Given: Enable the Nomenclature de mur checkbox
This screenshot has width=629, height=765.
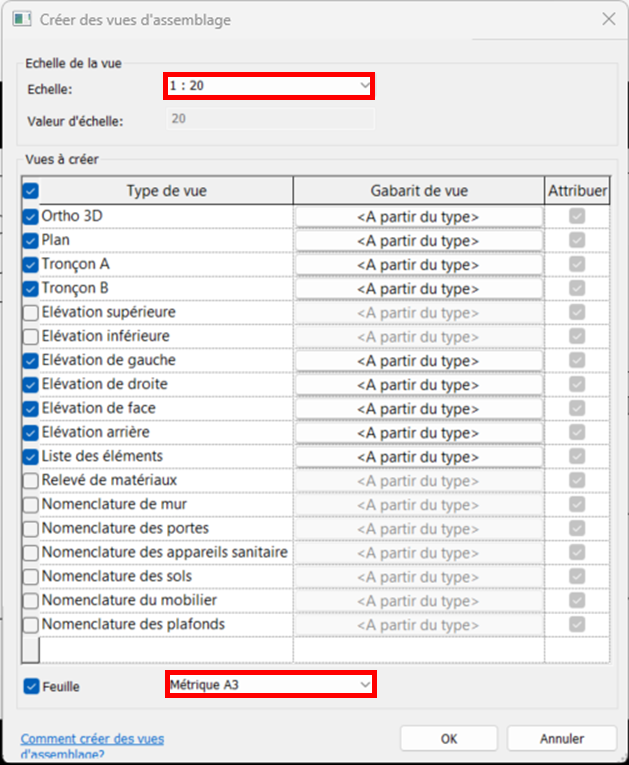Looking at the screenshot, I should 30,504.
